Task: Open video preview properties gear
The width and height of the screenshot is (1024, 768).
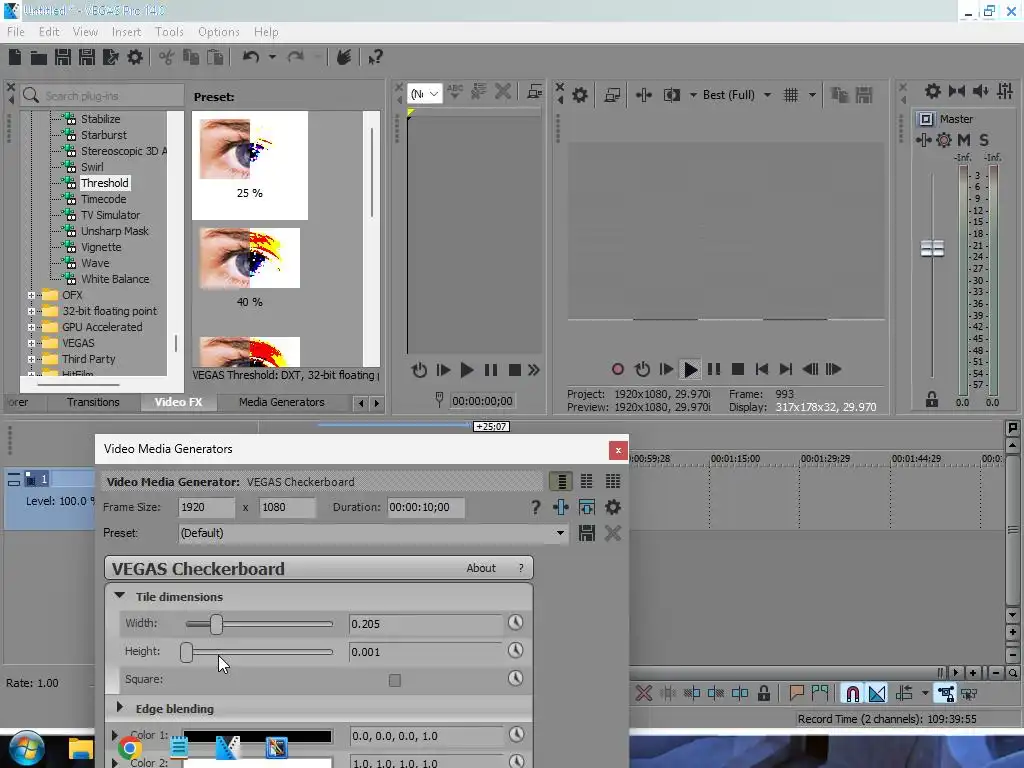Action: point(580,95)
